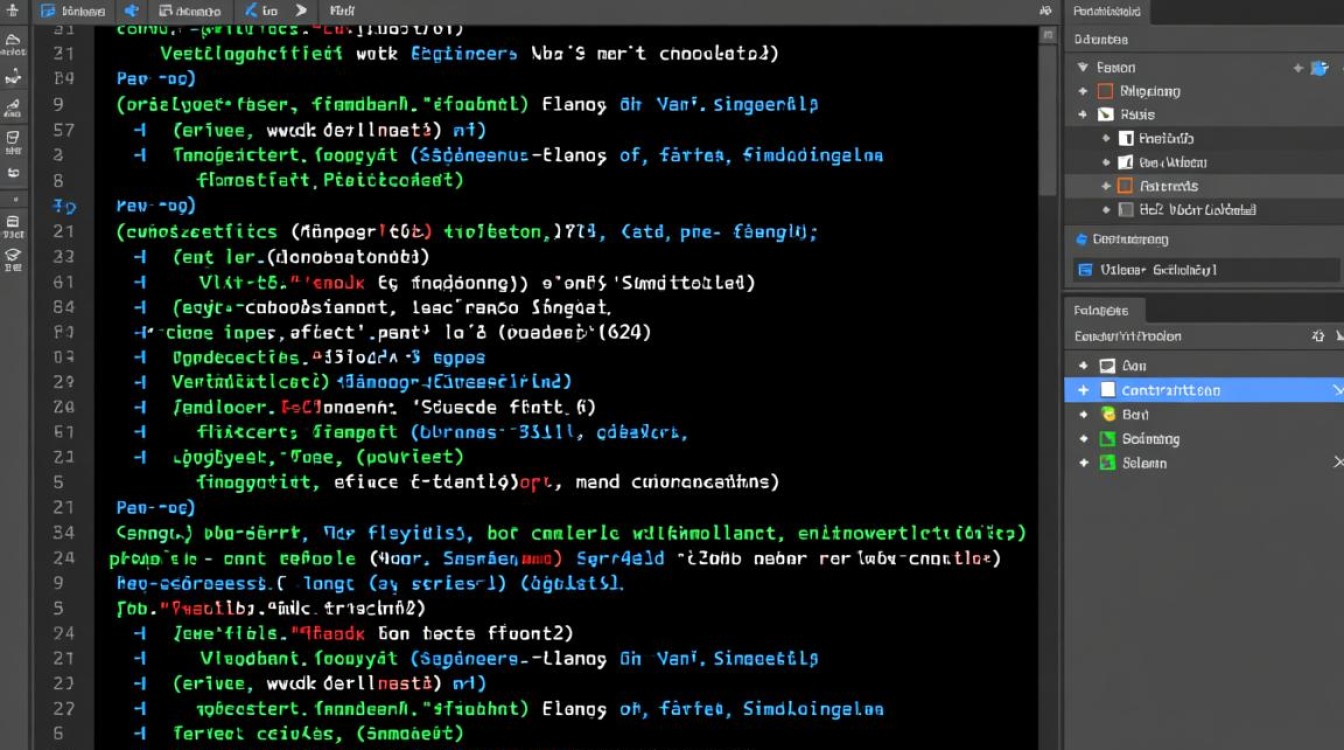Select the row with the yellow-green round icon

click(1203, 414)
